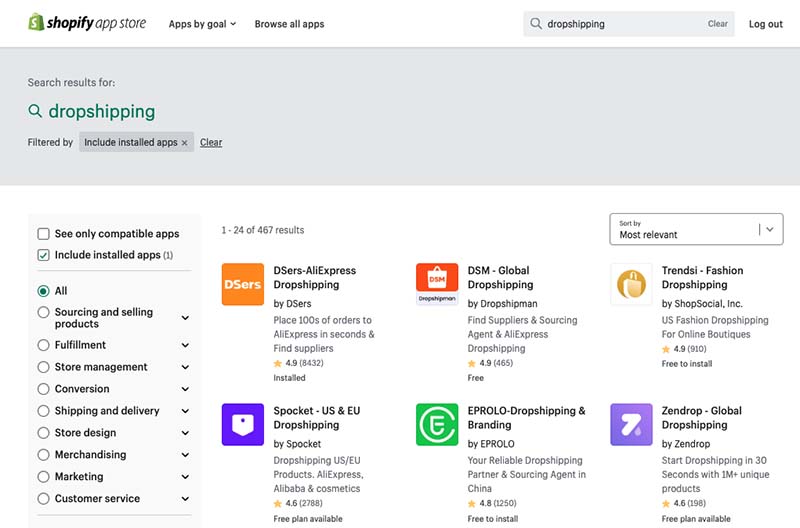
Task: Expand the Marketing category chevron
Action: pyautogui.click(x=185, y=477)
